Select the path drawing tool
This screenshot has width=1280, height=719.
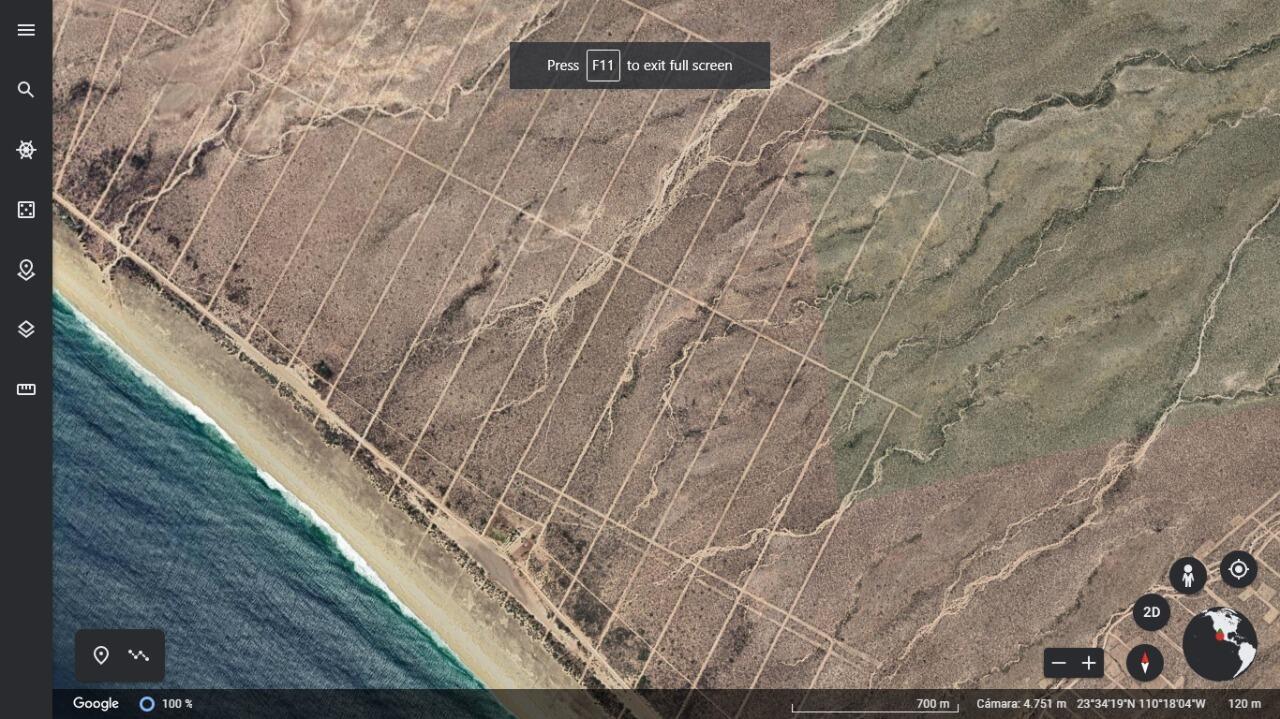click(x=139, y=655)
